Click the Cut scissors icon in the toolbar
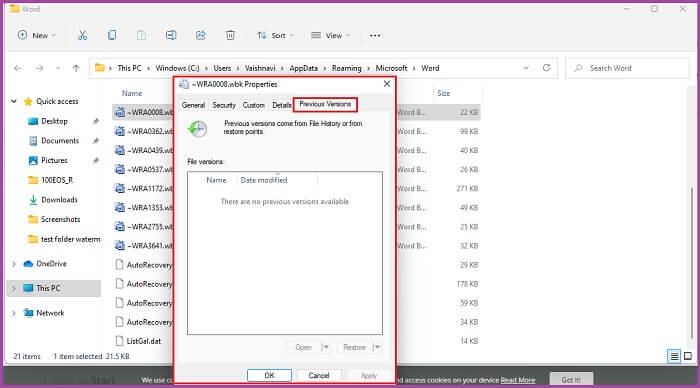The image size is (700, 388). point(82,35)
